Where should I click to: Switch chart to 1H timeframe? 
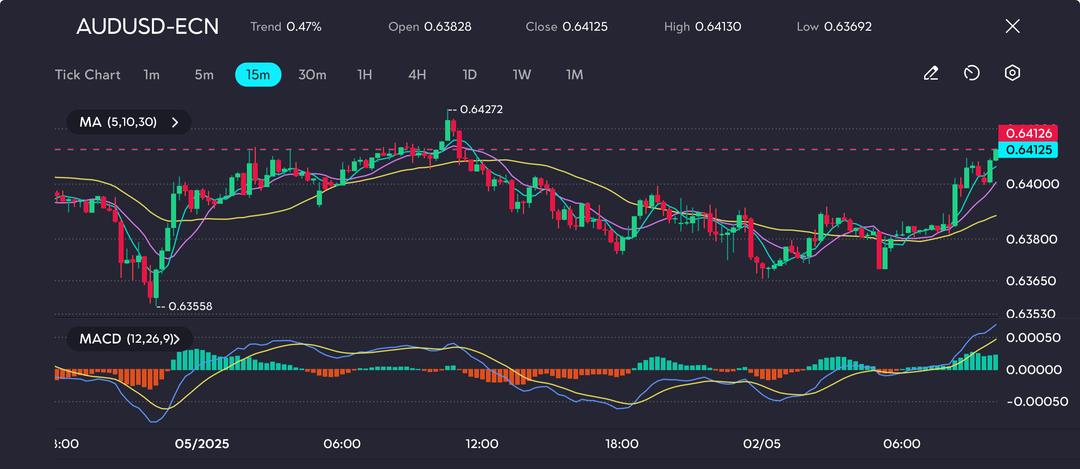(364, 74)
